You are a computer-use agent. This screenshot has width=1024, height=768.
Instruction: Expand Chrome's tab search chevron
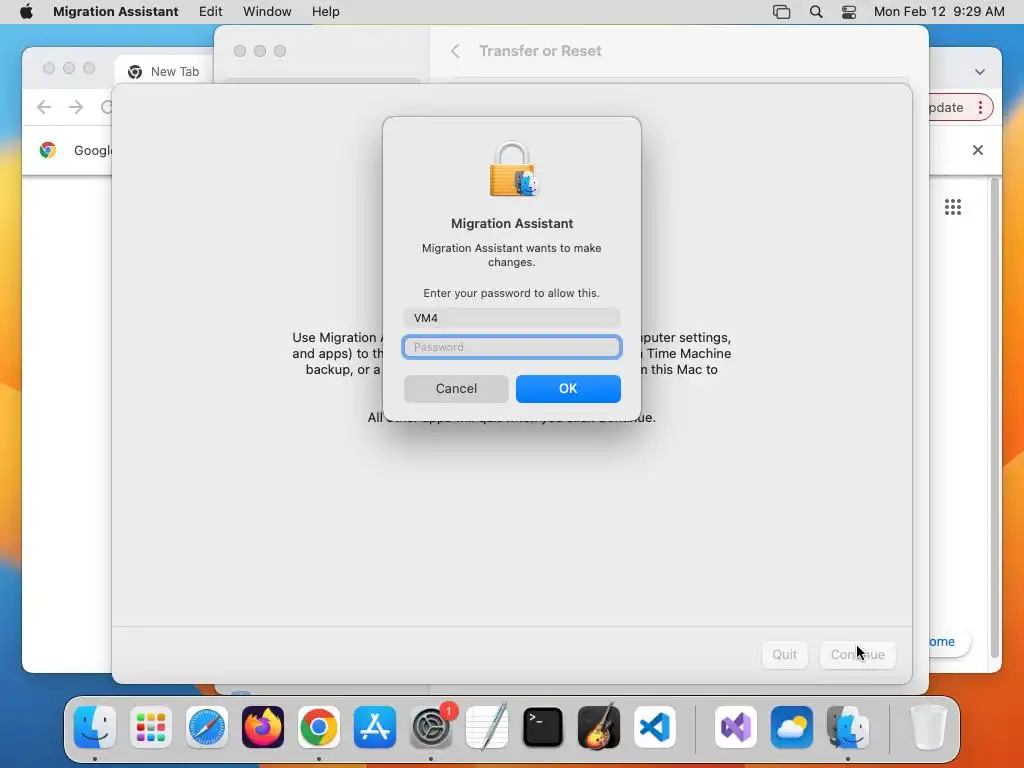click(x=980, y=72)
